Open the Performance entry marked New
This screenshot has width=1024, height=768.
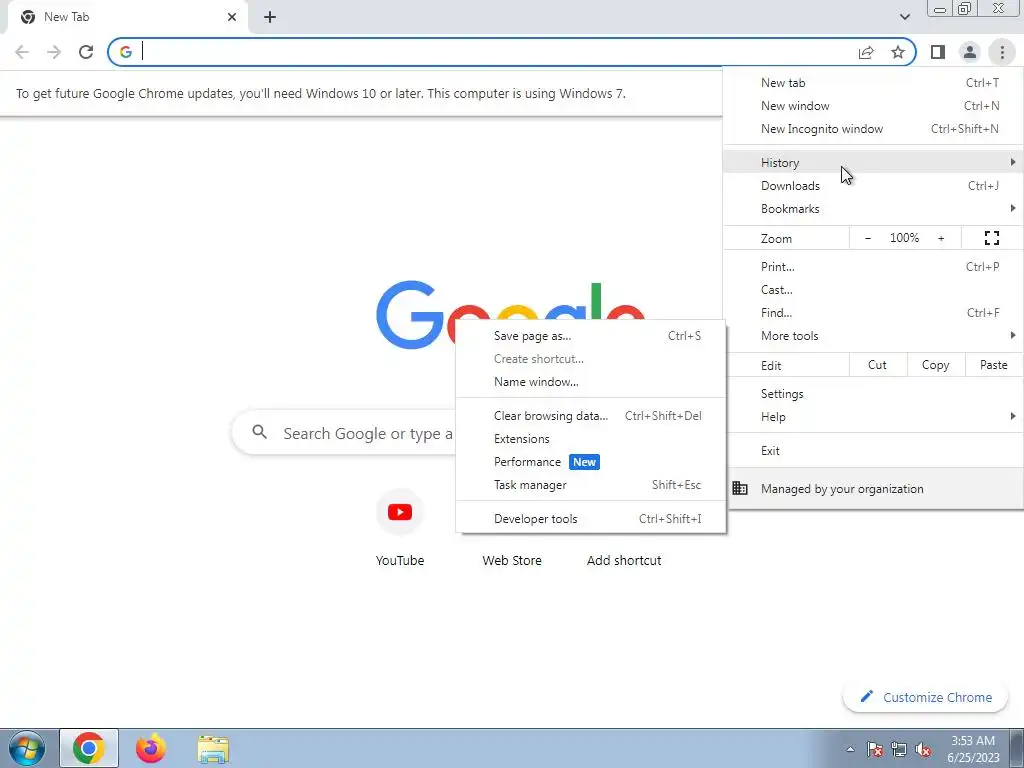(591, 462)
